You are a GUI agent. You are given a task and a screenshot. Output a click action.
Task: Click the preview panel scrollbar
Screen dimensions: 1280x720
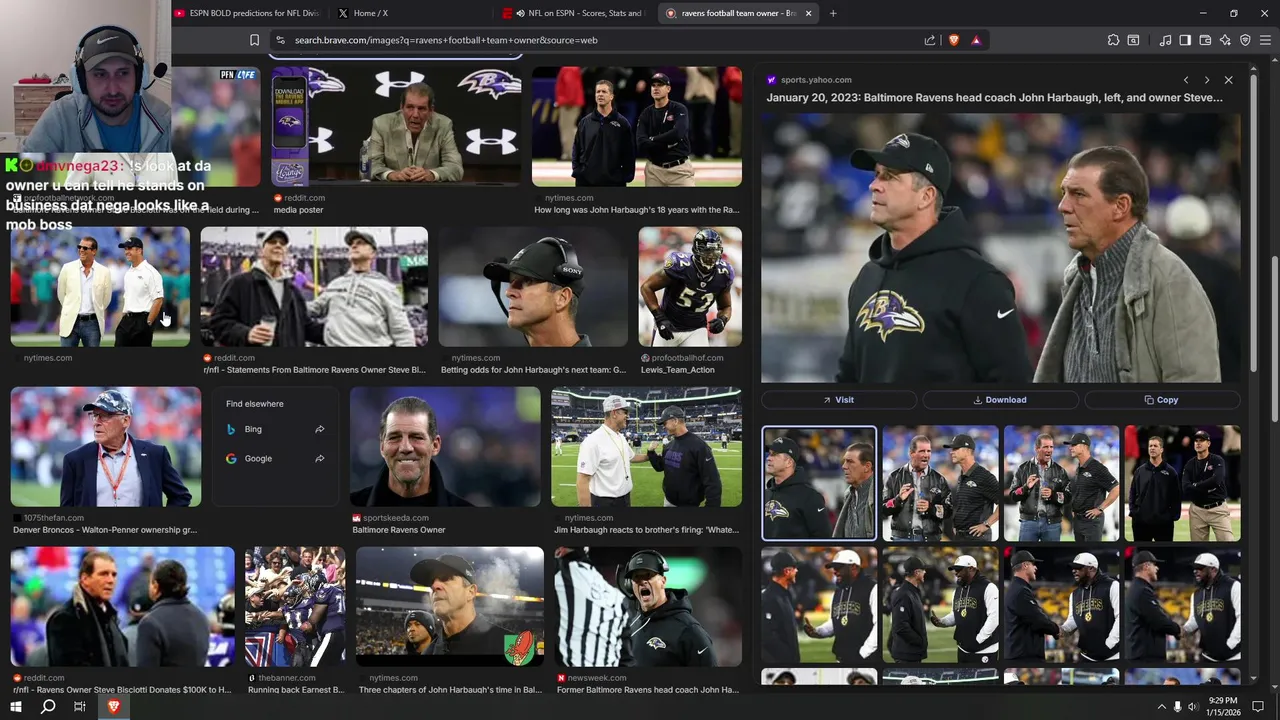pos(1254,225)
